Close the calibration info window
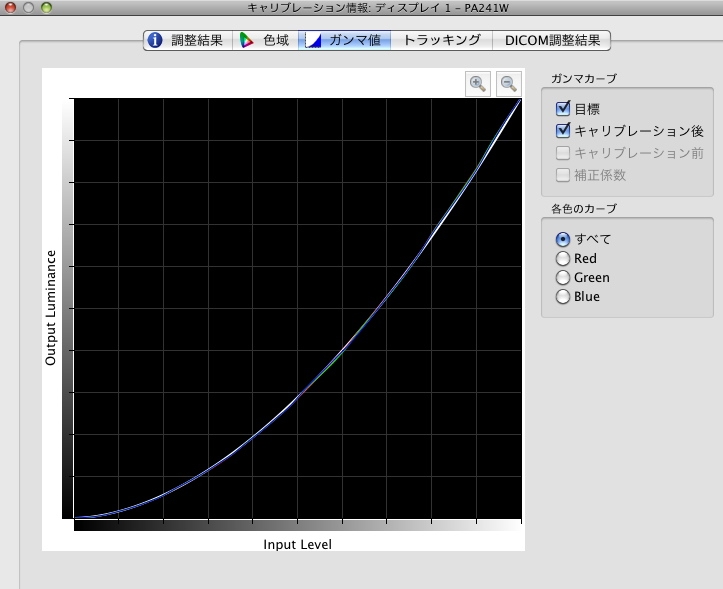 click(10, 8)
